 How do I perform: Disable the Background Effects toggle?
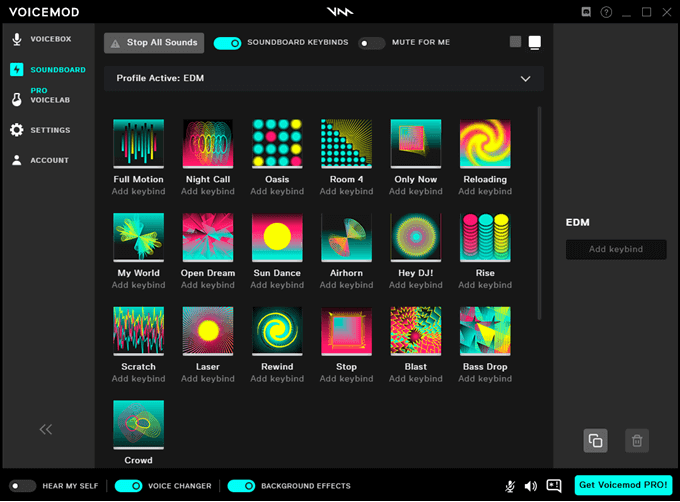click(241, 486)
